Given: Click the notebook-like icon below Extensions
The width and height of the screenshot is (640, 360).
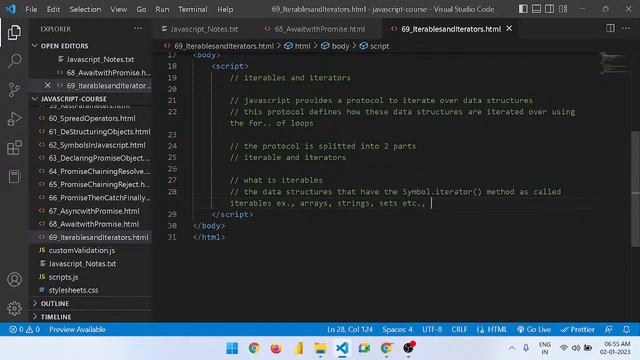Looking at the screenshot, I should pyautogui.click(x=14, y=176).
